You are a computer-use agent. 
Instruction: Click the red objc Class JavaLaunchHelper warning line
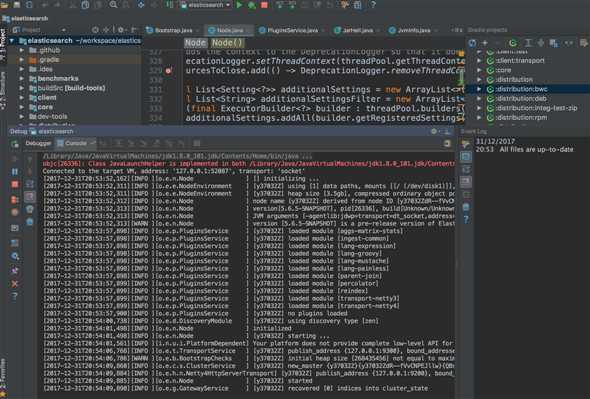pyautogui.click(x=248, y=164)
